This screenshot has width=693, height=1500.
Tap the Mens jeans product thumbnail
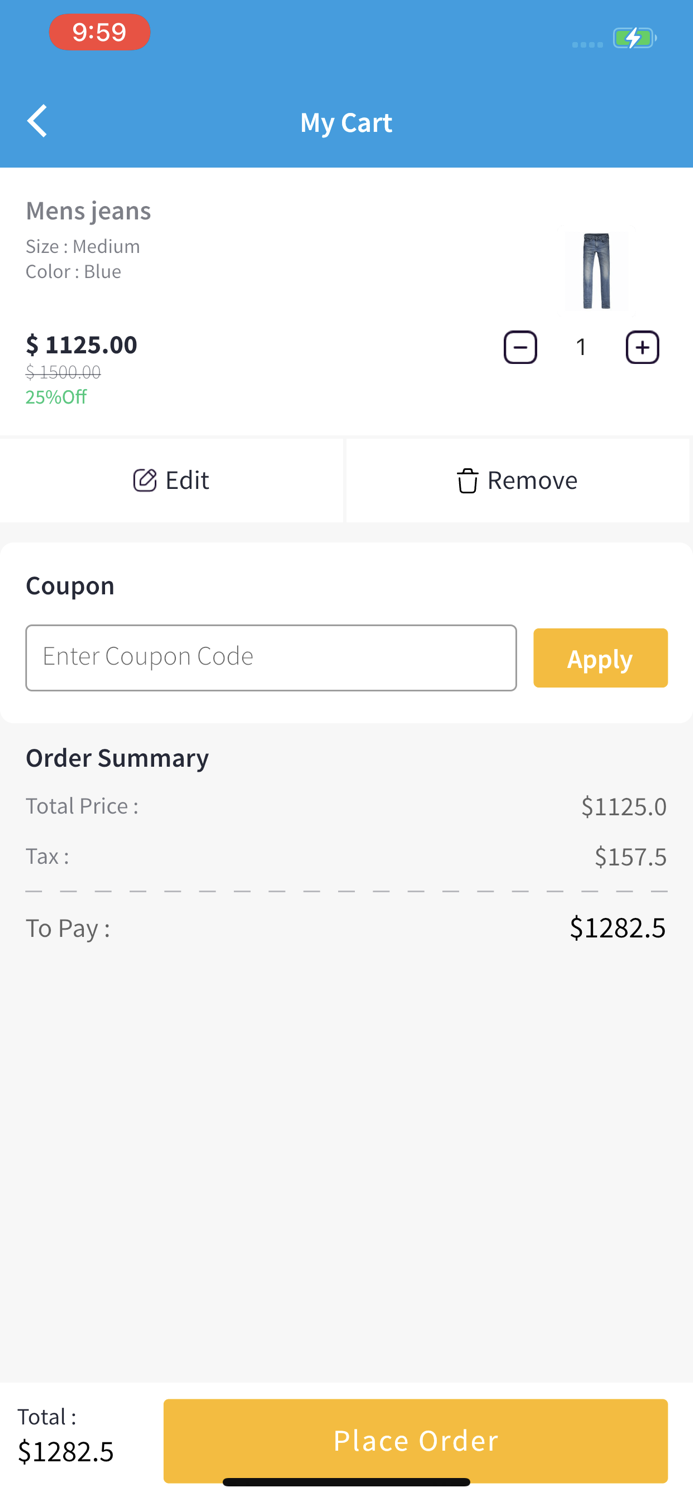[x=597, y=270]
